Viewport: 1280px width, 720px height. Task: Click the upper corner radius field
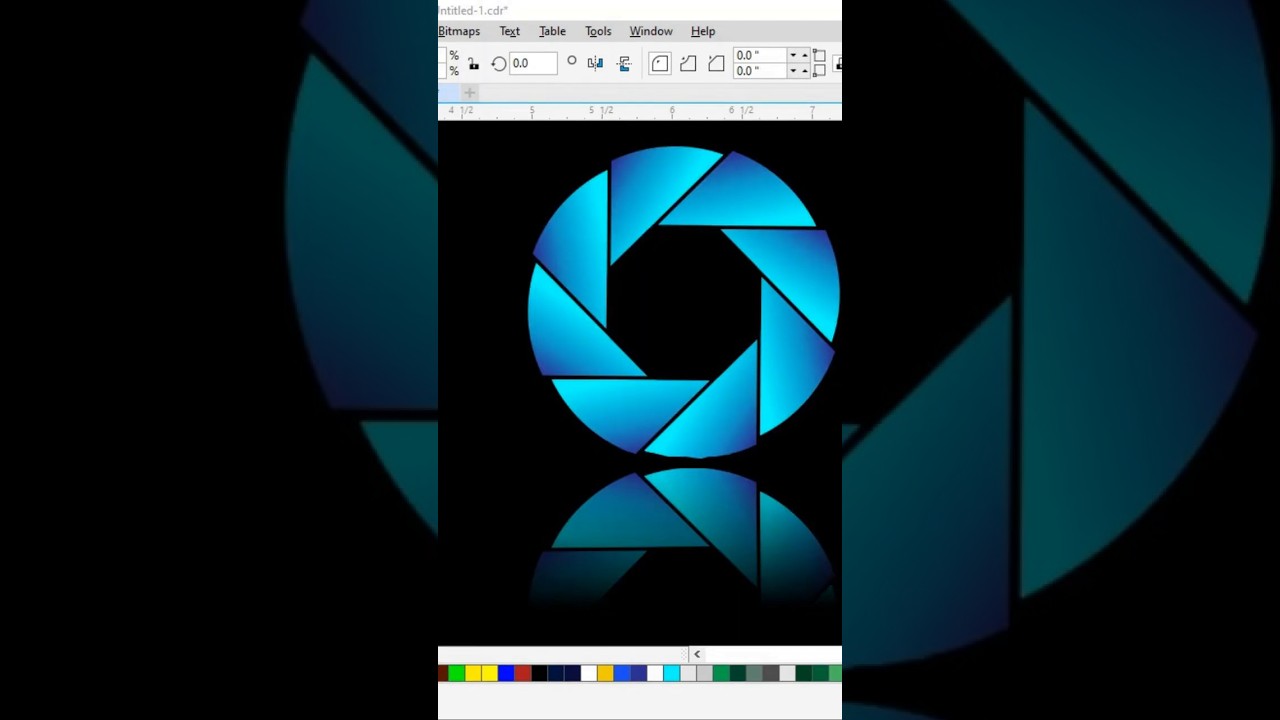(760, 55)
